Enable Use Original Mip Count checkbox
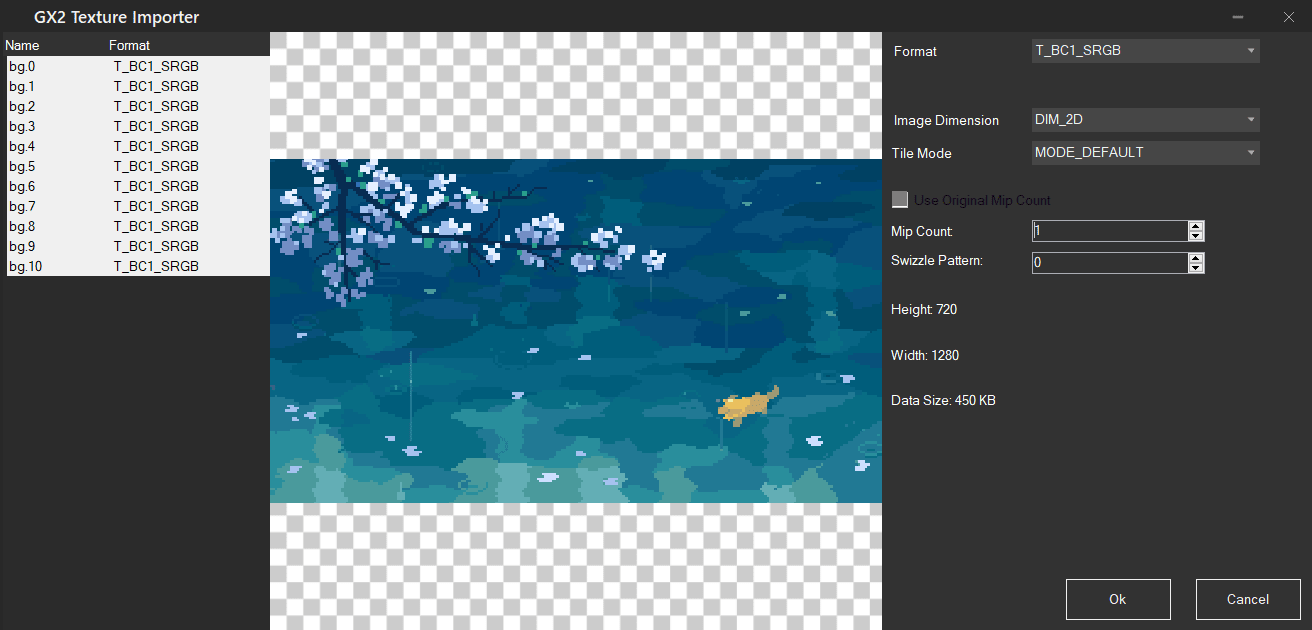The height and width of the screenshot is (630, 1312). pos(900,200)
